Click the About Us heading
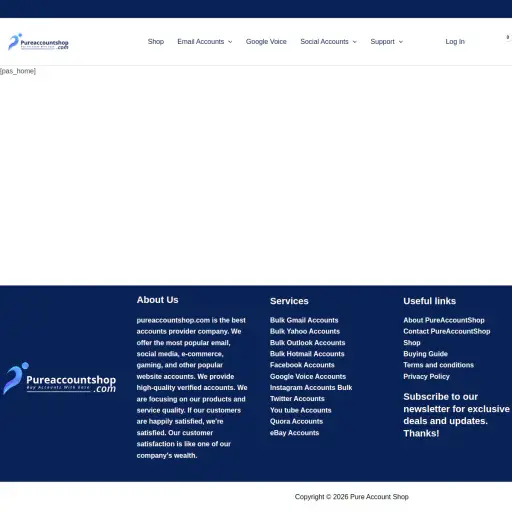 tap(157, 300)
